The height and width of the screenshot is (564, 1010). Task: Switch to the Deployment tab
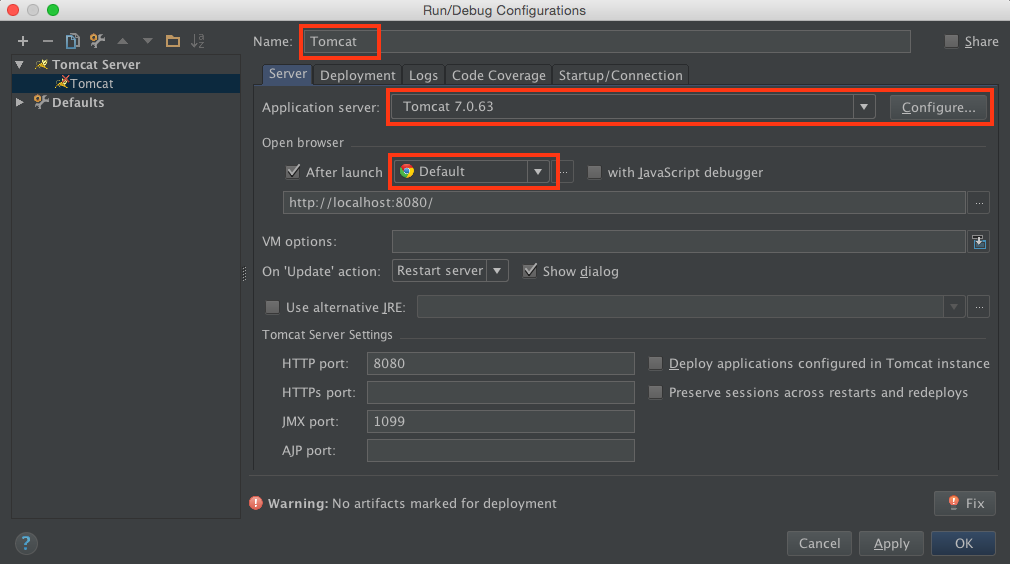(x=357, y=75)
